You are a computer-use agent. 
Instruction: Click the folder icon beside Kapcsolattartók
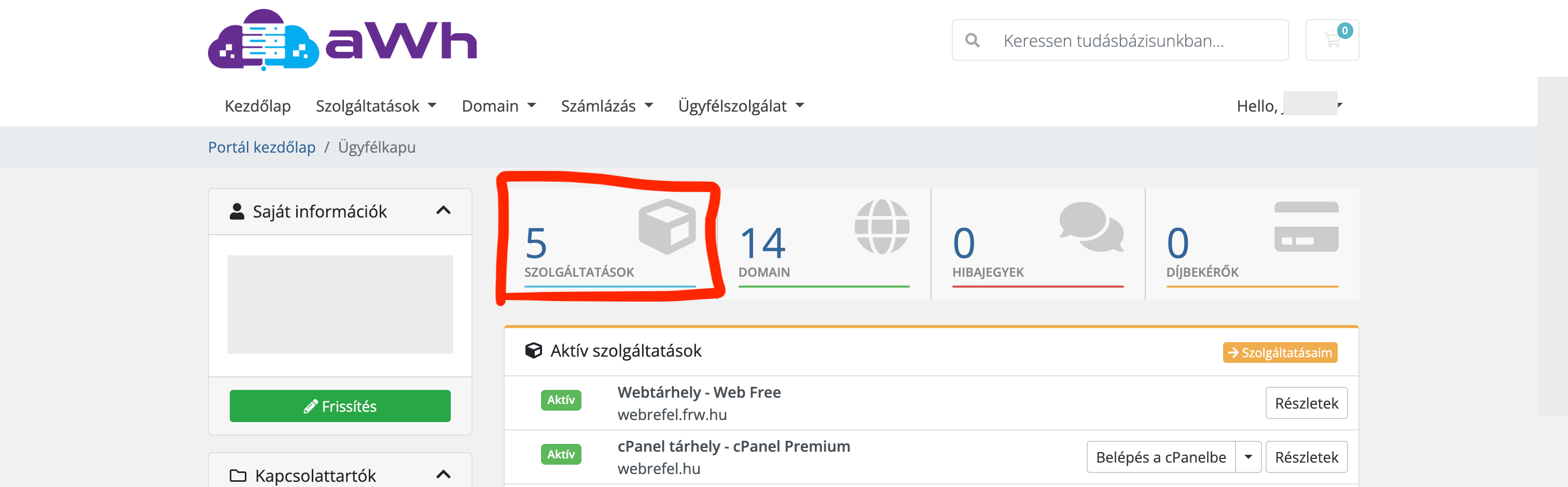(238, 476)
